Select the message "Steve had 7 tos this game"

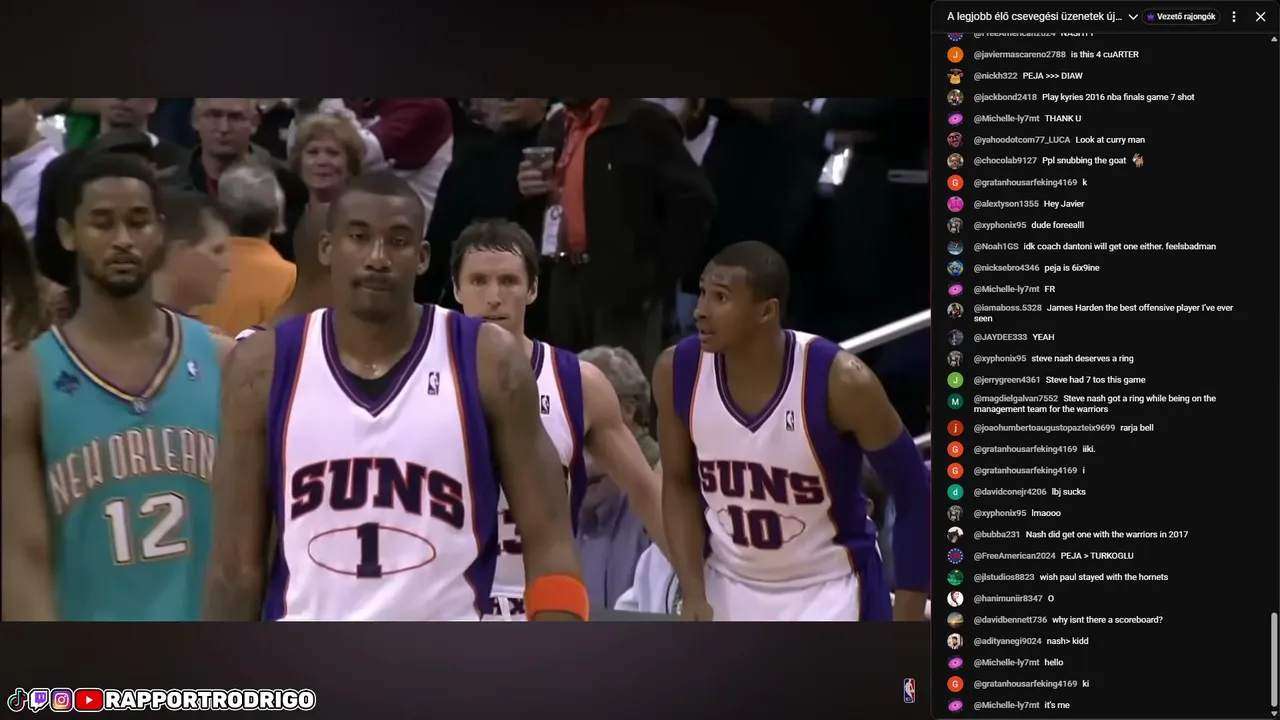[1096, 380]
